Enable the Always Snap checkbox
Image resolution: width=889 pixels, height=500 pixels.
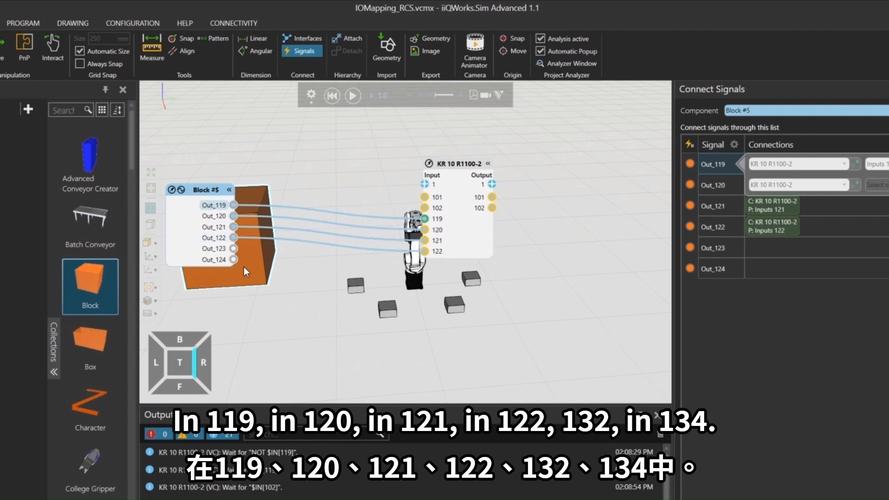point(80,63)
